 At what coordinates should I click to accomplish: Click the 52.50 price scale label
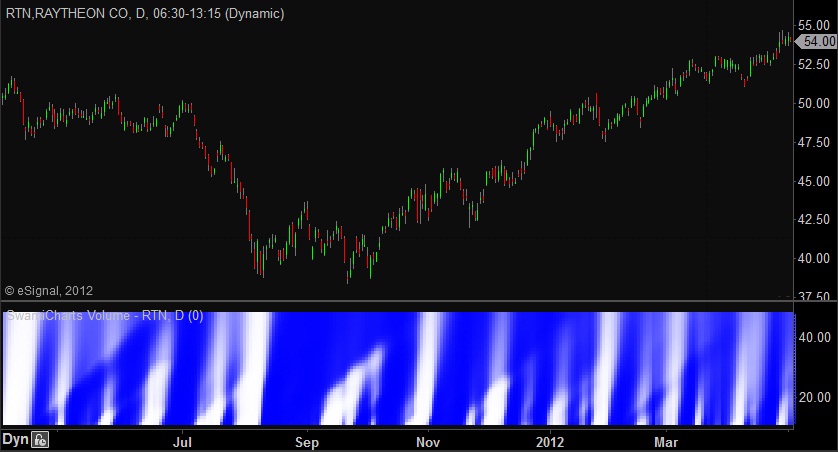[814, 64]
